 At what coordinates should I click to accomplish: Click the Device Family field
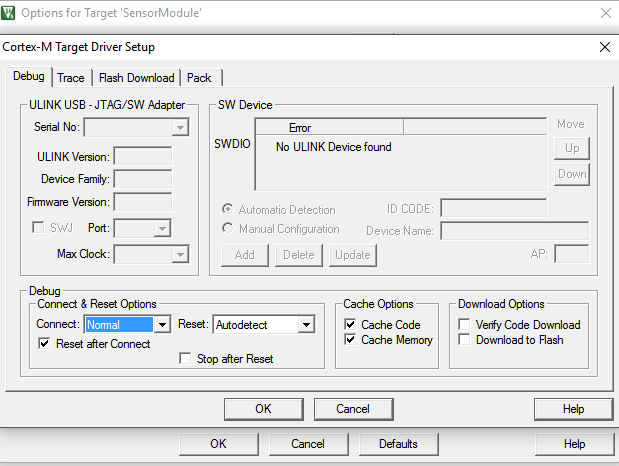coord(143,179)
